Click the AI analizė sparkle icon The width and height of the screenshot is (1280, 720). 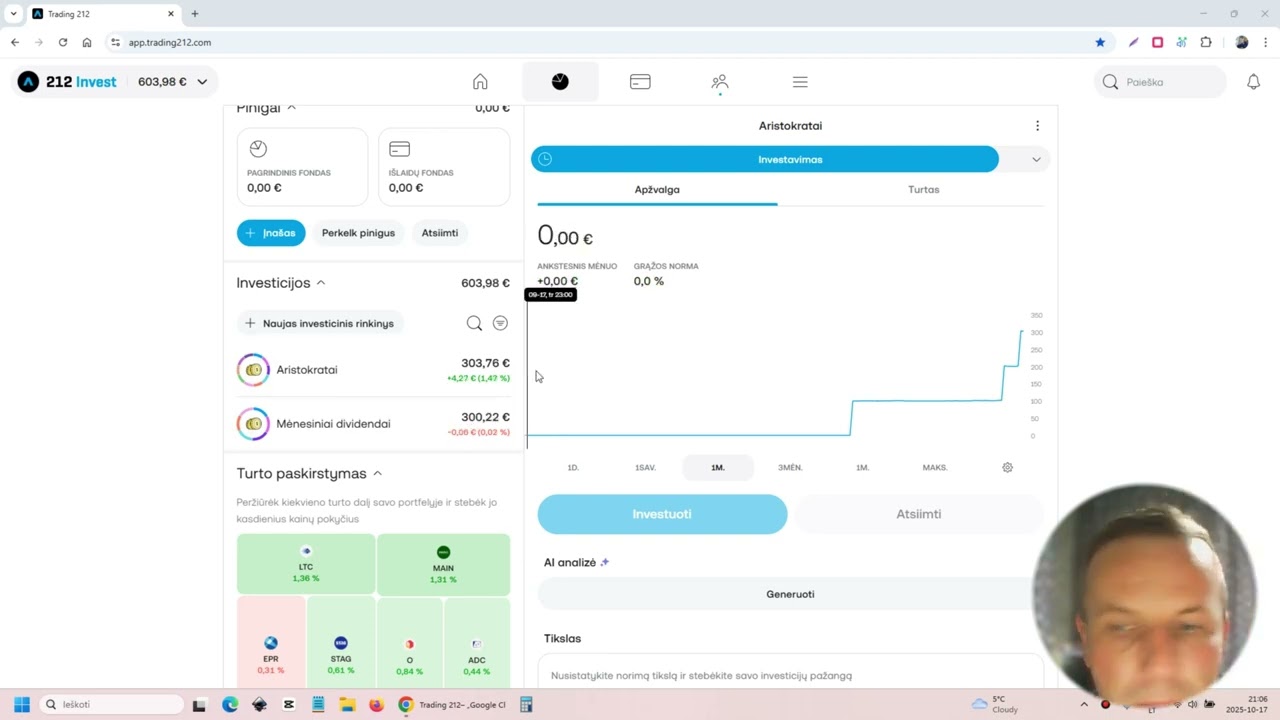(x=604, y=562)
